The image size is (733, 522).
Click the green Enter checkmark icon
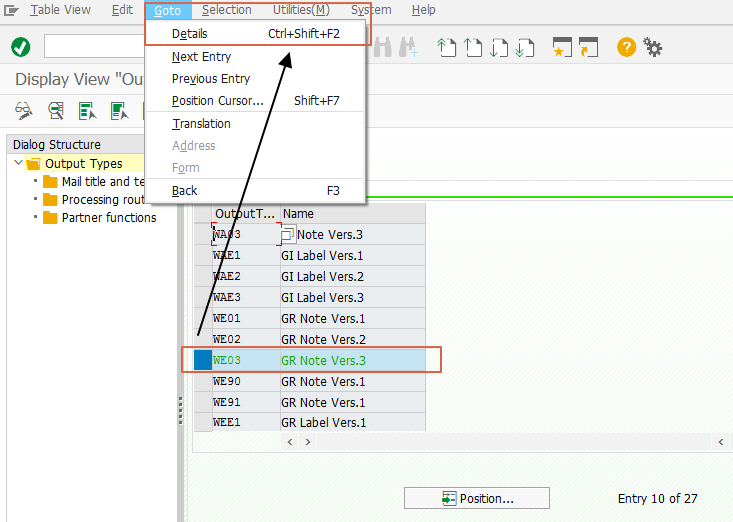(x=21, y=47)
